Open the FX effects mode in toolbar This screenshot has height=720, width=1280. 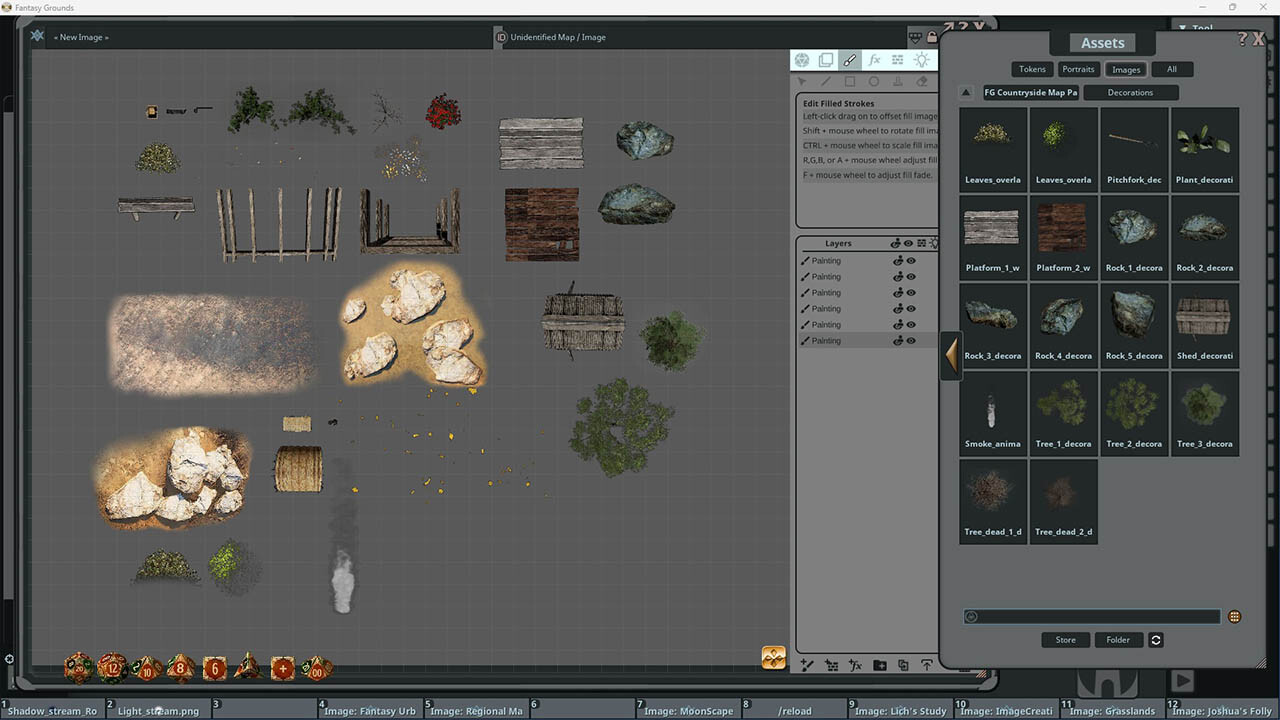pyautogui.click(x=874, y=61)
